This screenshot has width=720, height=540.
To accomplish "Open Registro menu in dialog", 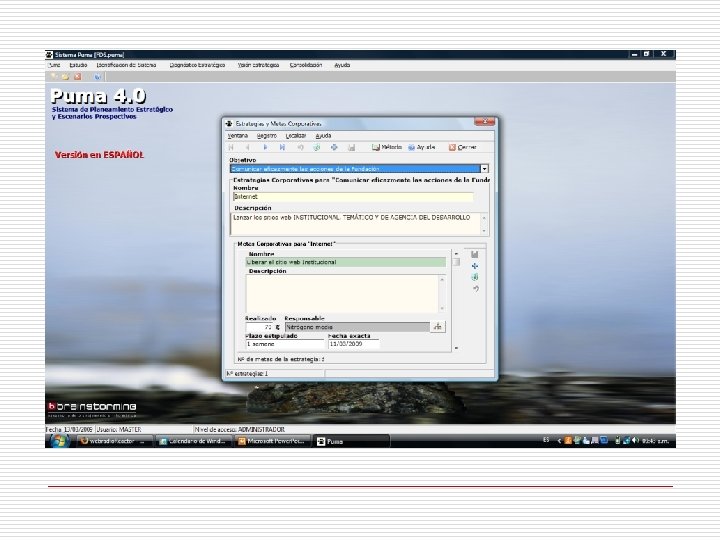I will click(x=266, y=136).
